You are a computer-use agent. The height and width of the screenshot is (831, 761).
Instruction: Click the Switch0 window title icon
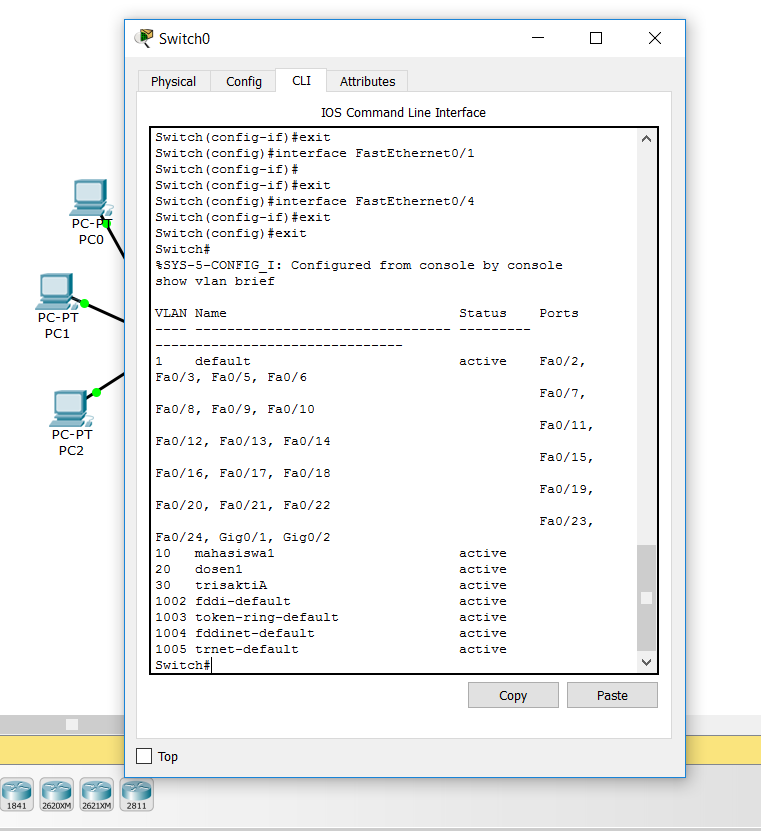[x=144, y=38]
